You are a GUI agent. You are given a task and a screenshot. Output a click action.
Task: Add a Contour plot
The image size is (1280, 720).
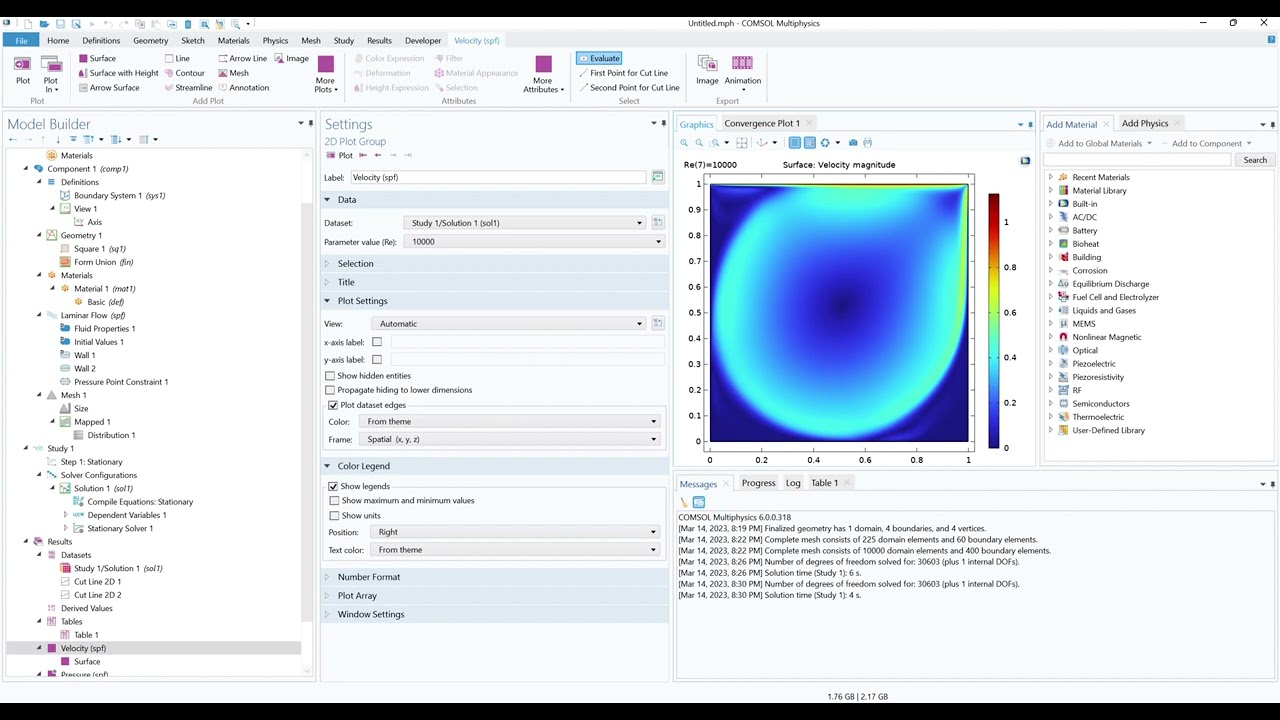click(184, 73)
